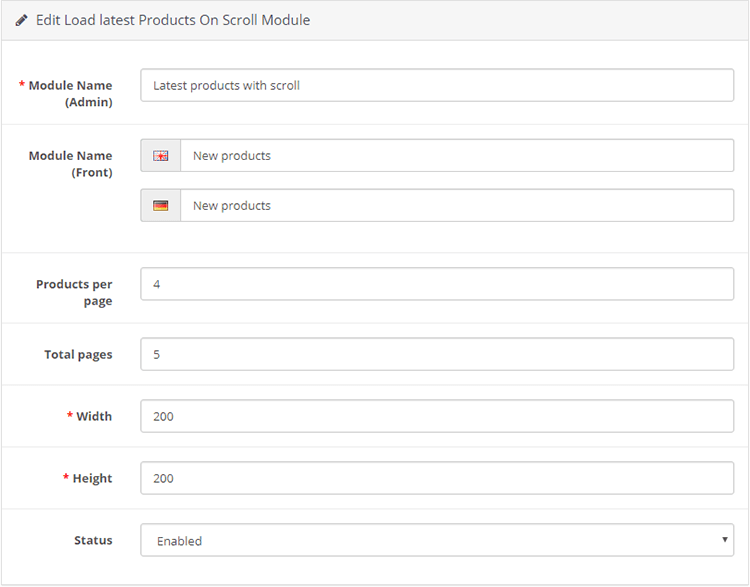The width and height of the screenshot is (750, 587).
Task: Focus the Products per page field
Action: click(437, 284)
